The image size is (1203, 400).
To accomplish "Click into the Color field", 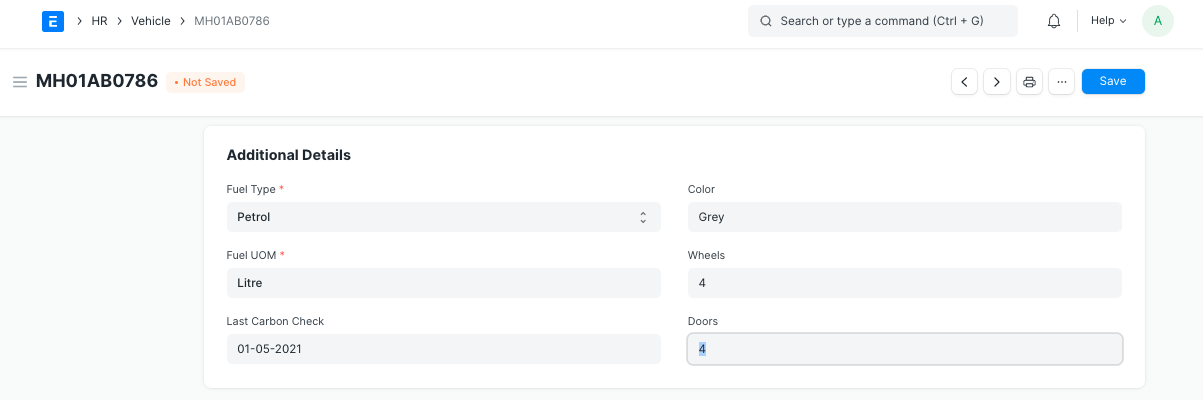I will coord(904,217).
